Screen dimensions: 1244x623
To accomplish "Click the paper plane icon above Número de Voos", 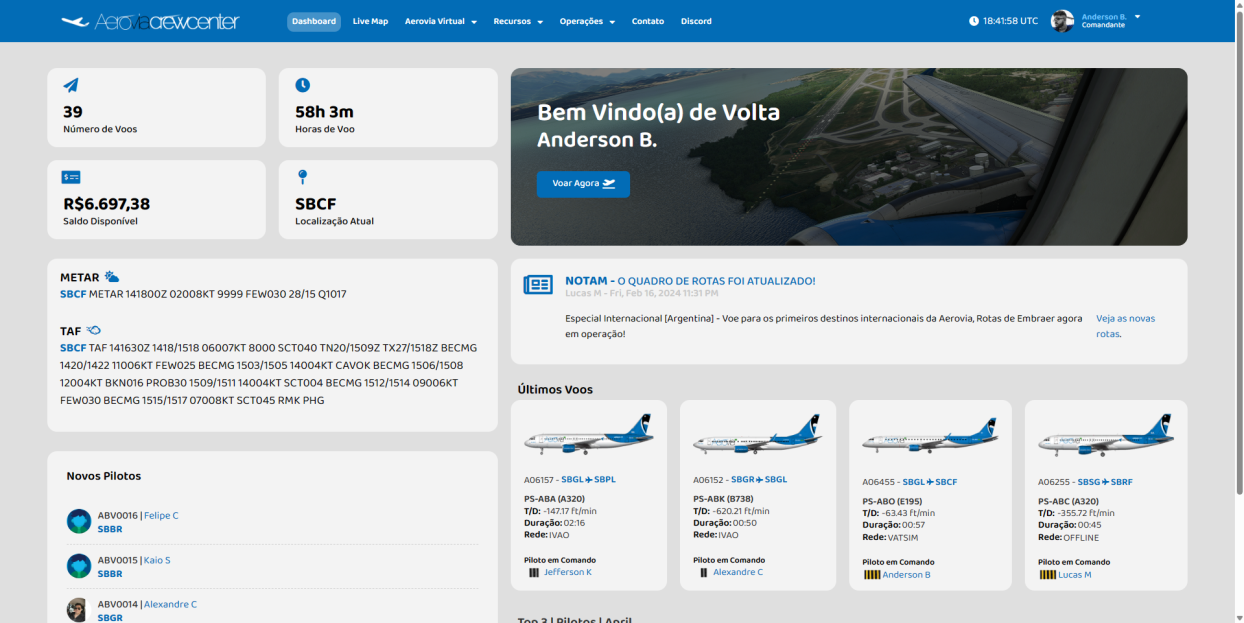I will [71, 86].
